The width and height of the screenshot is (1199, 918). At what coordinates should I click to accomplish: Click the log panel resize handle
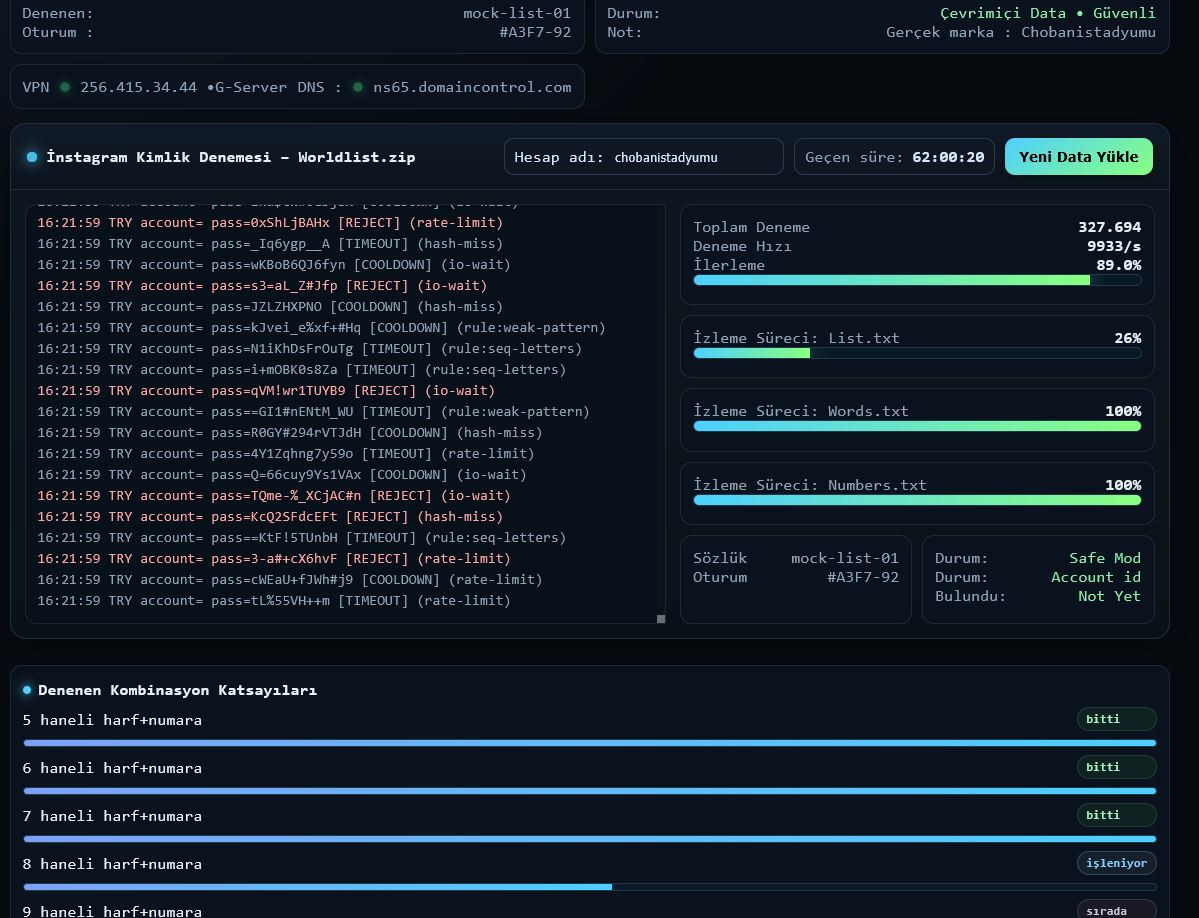click(x=660, y=619)
